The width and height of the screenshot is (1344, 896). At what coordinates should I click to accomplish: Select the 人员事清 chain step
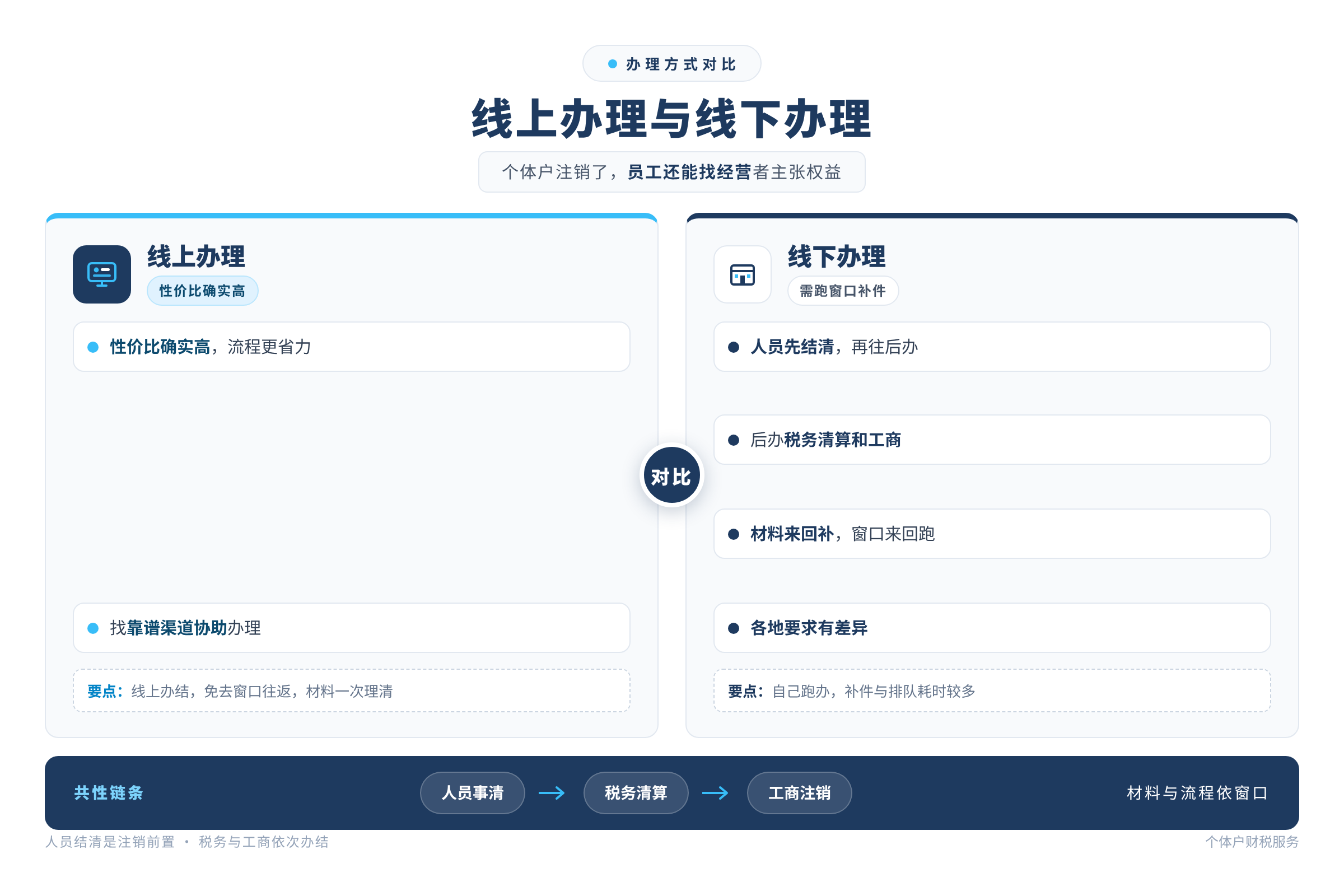click(472, 792)
